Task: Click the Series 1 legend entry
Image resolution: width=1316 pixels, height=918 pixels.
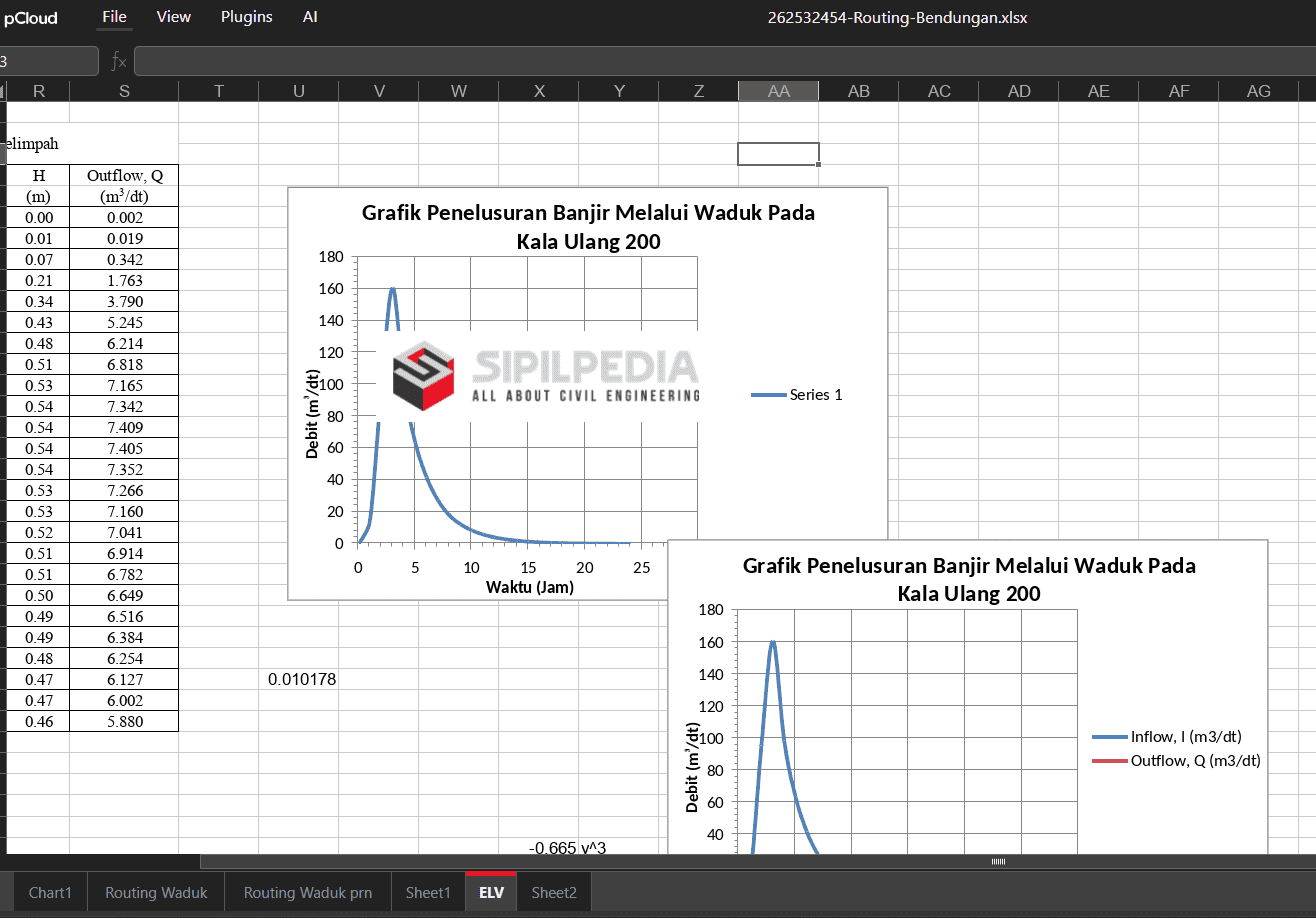Action: tap(798, 395)
